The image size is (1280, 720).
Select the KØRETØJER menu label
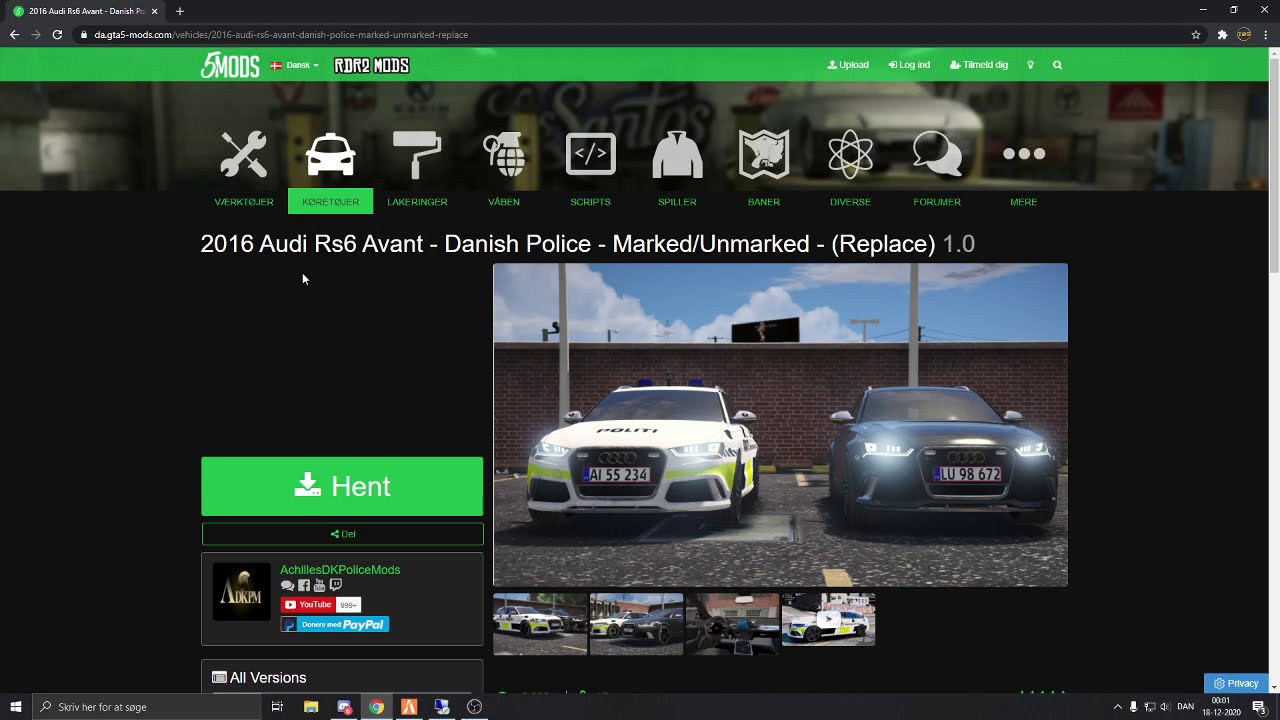click(x=330, y=202)
